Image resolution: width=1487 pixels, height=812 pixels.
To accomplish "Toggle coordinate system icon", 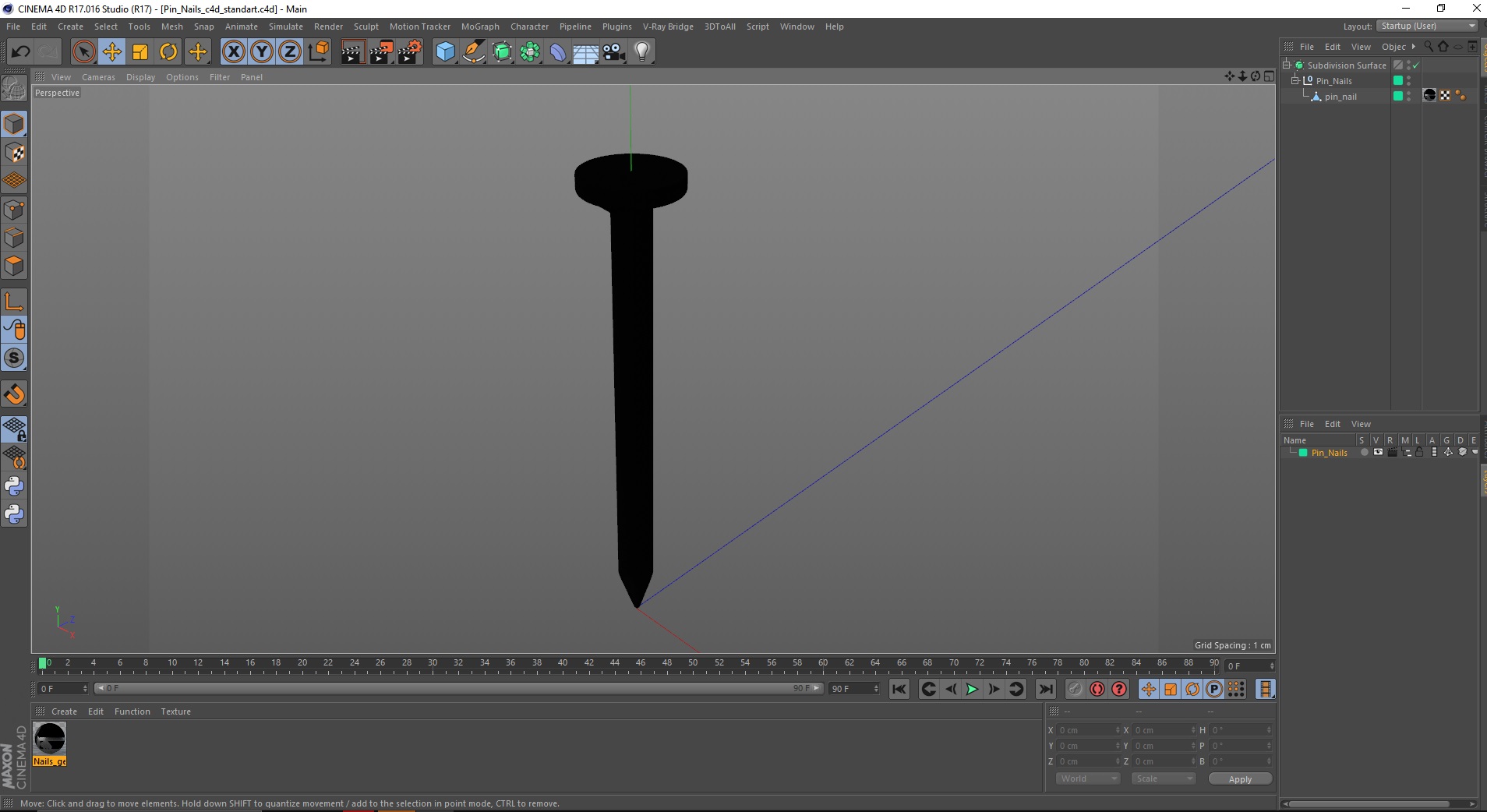I will pyautogui.click(x=318, y=52).
